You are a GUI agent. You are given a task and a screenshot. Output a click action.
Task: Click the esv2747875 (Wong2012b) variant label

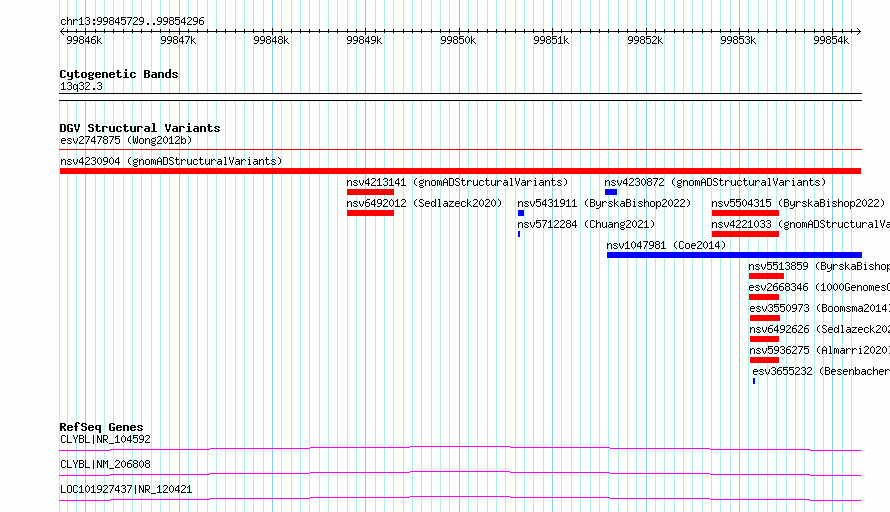[x=126, y=140]
